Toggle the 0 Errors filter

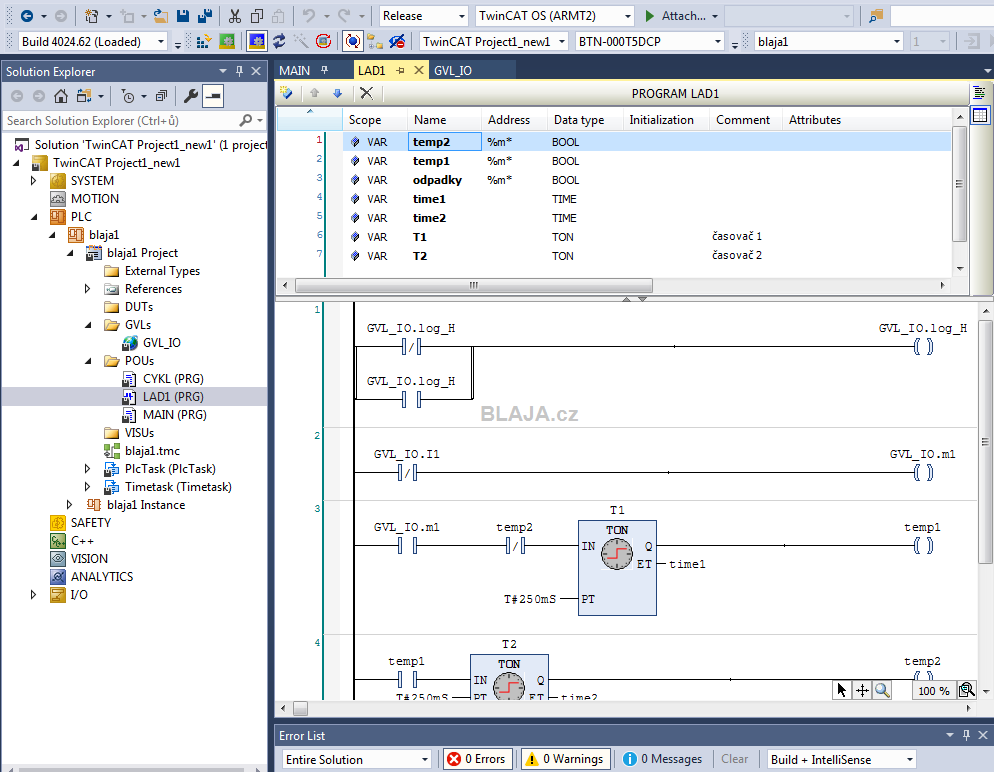(477, 759)
